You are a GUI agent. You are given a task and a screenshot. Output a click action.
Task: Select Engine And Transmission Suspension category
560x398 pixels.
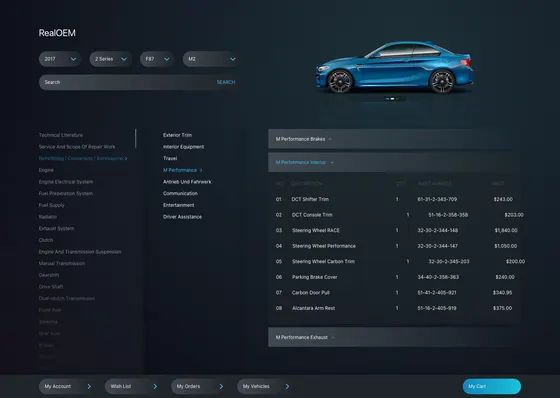pos(80,252)
